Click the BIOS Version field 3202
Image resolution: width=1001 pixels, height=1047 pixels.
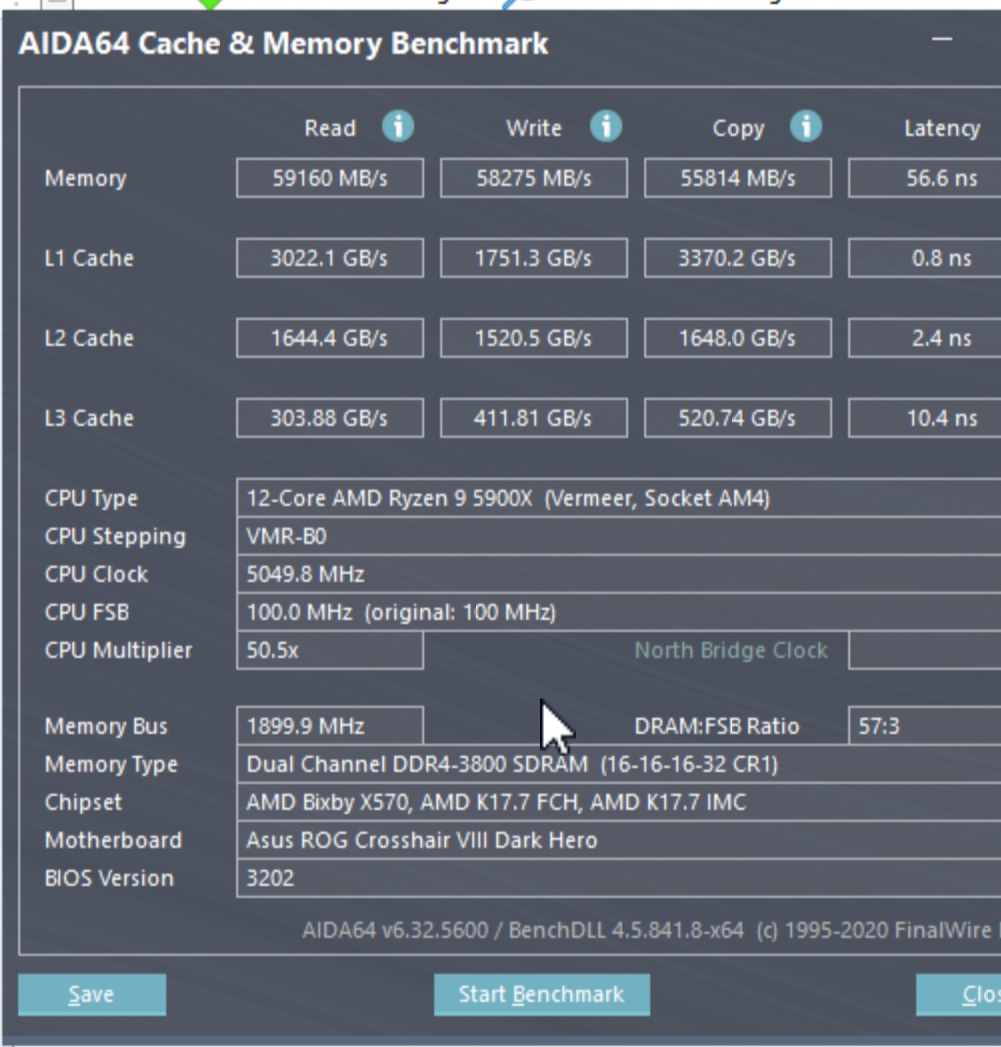point(619,878)
